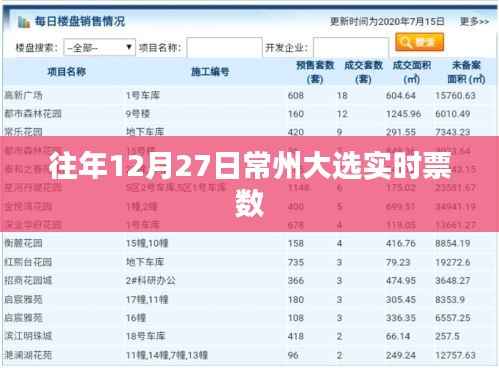Click sold count 18
499x368 pixels.
[x=342, y=96]
